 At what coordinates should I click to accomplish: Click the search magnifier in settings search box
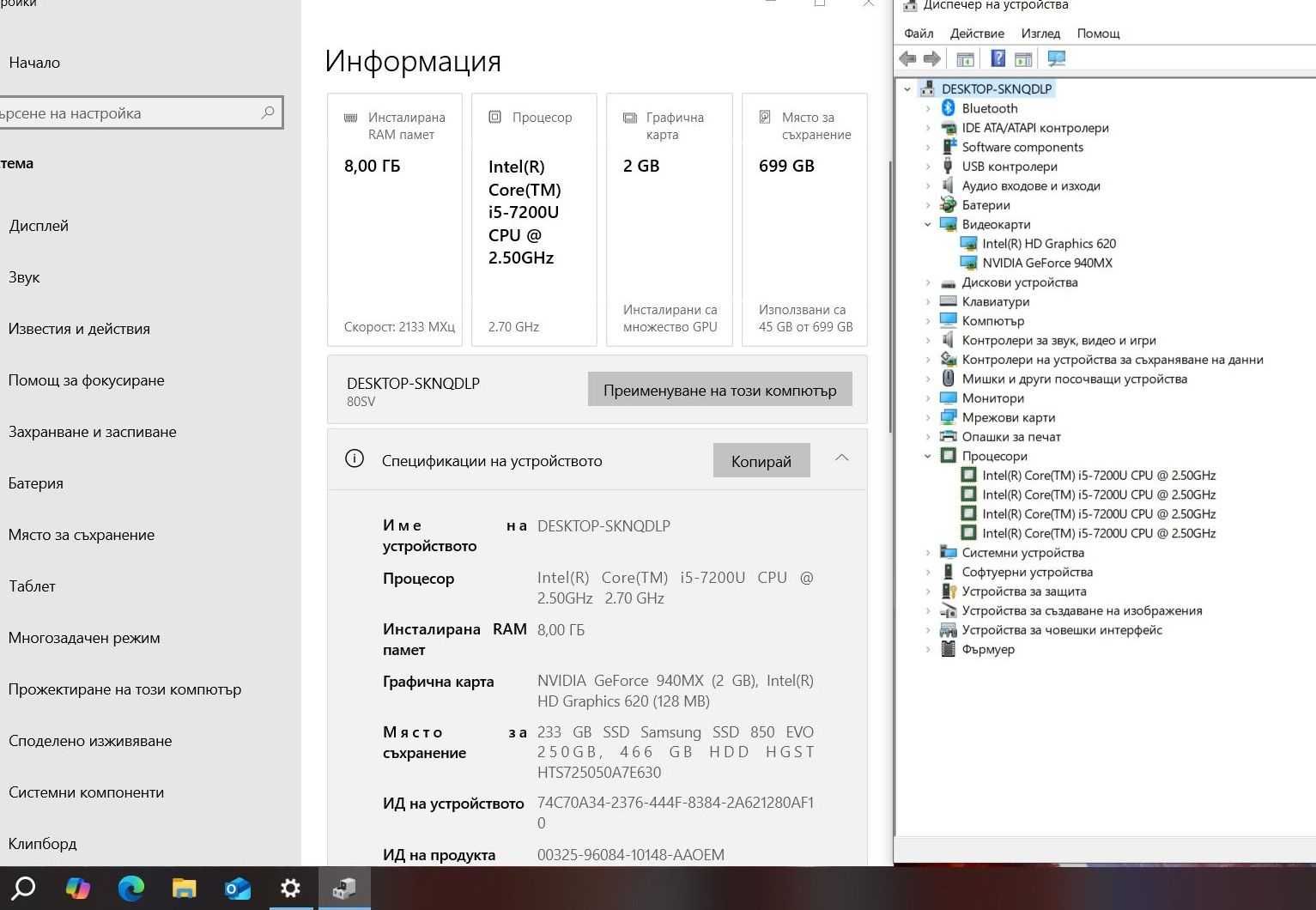pyautogui.click(x=268, y=112)
